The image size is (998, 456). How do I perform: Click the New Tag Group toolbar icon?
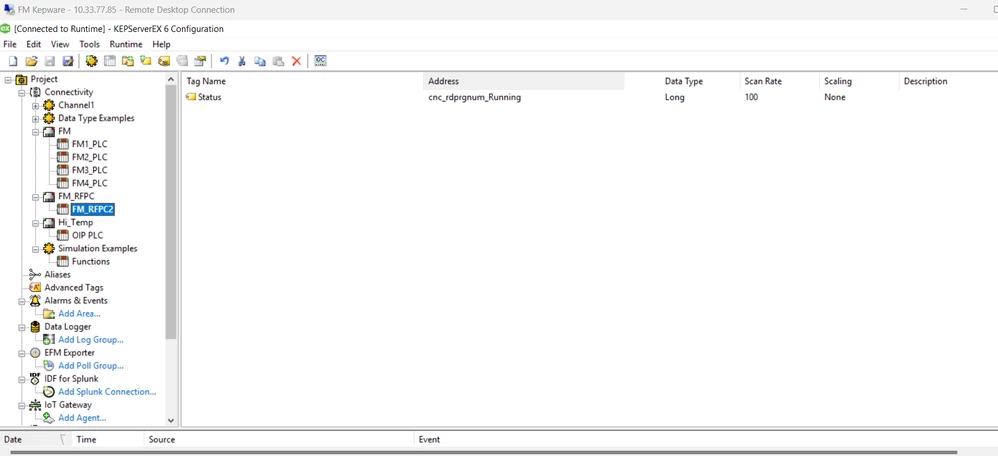point(128,61)
